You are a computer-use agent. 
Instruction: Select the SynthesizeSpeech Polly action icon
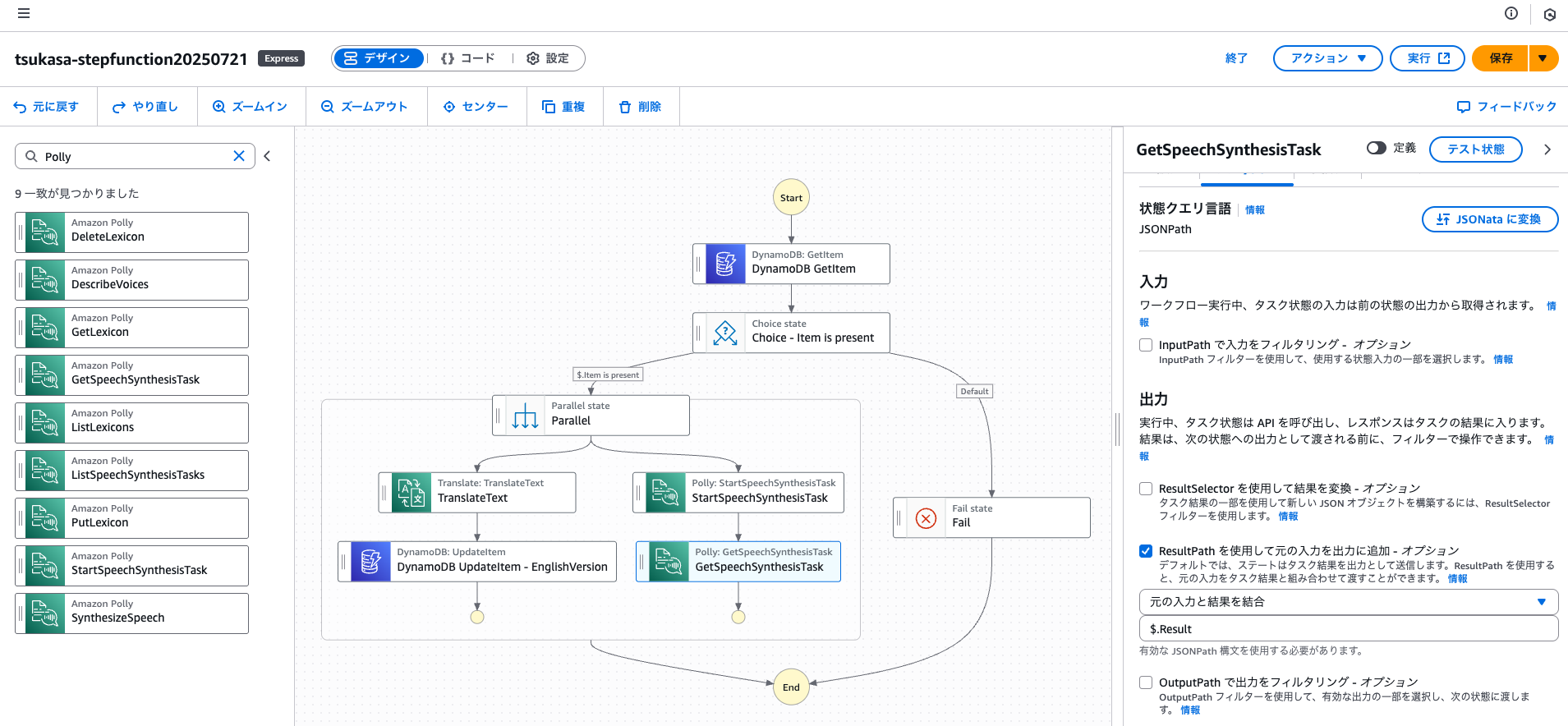[45, 613]
